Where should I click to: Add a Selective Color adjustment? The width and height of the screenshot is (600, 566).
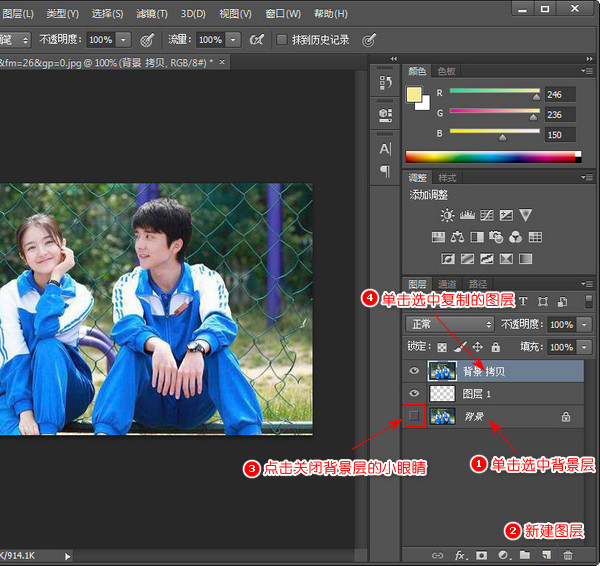tap(506, 259)
